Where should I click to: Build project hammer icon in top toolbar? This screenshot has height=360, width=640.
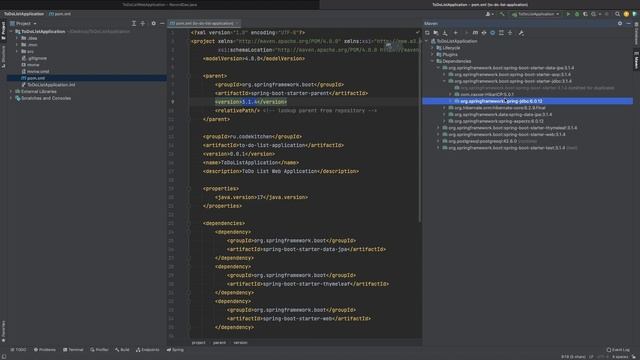pyautogui.click(x=502, y=14)
